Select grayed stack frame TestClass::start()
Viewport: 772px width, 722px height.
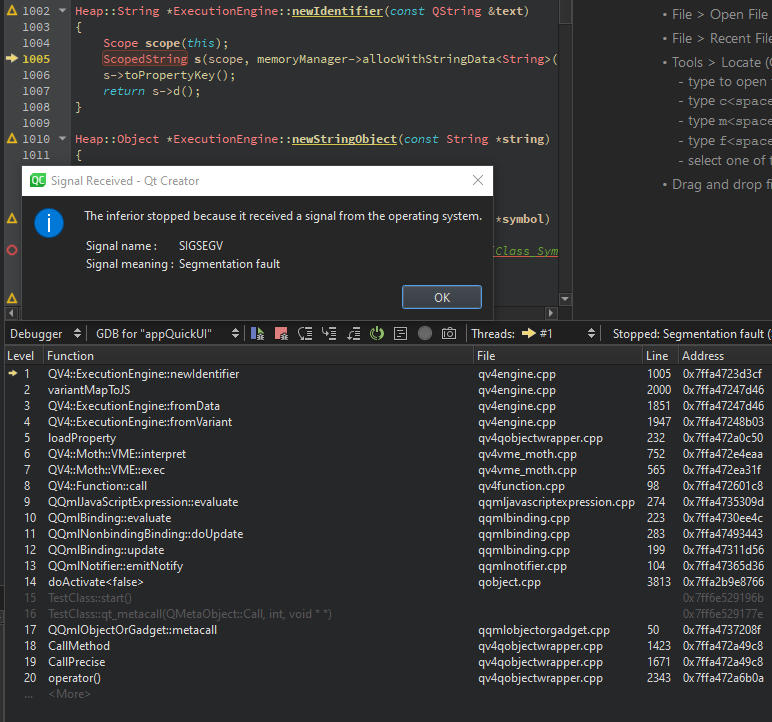coord(389,598)
